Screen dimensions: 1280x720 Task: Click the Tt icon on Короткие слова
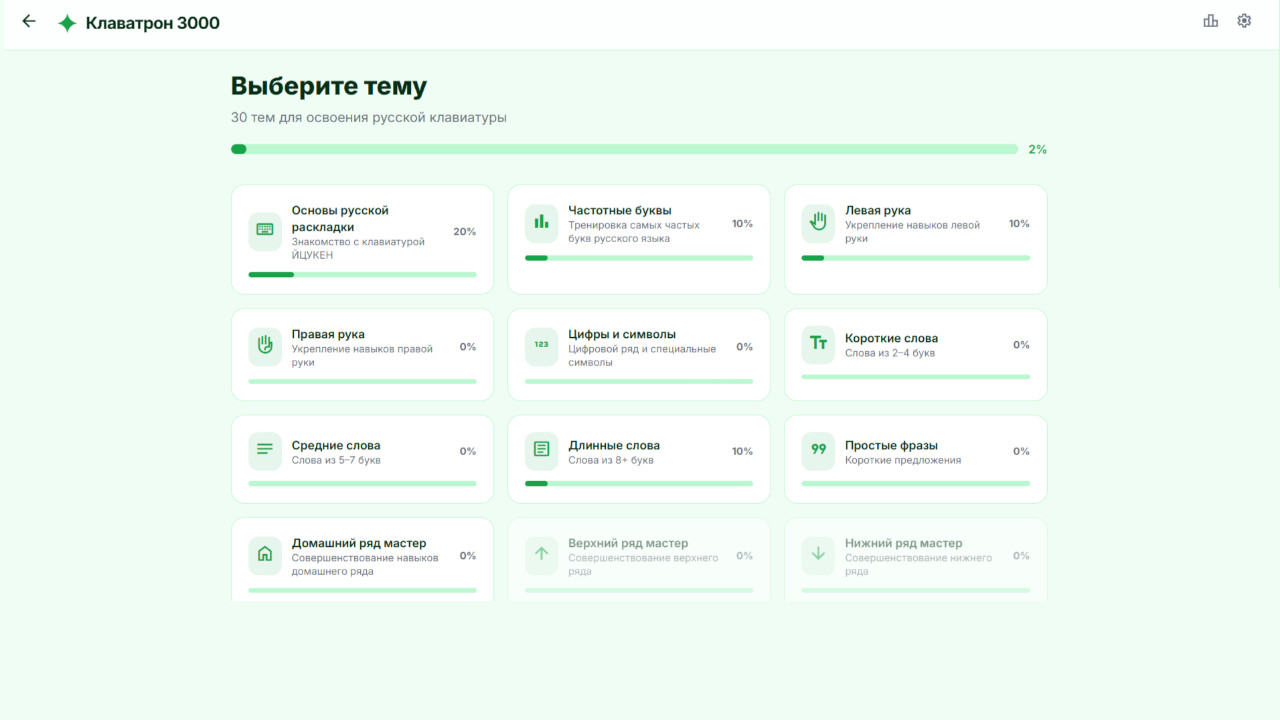tap(818, 346)
